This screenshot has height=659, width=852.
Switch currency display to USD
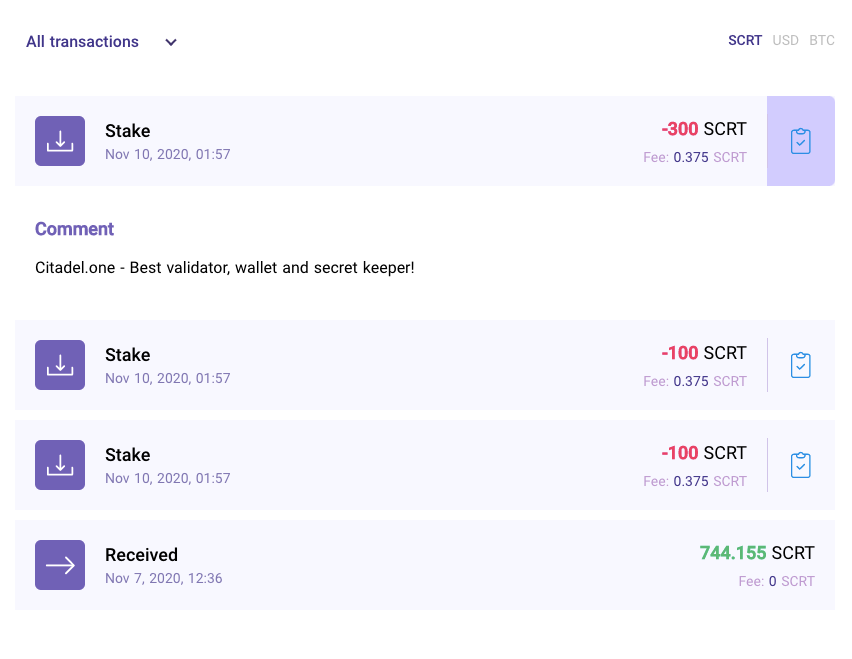pos(785,41)
